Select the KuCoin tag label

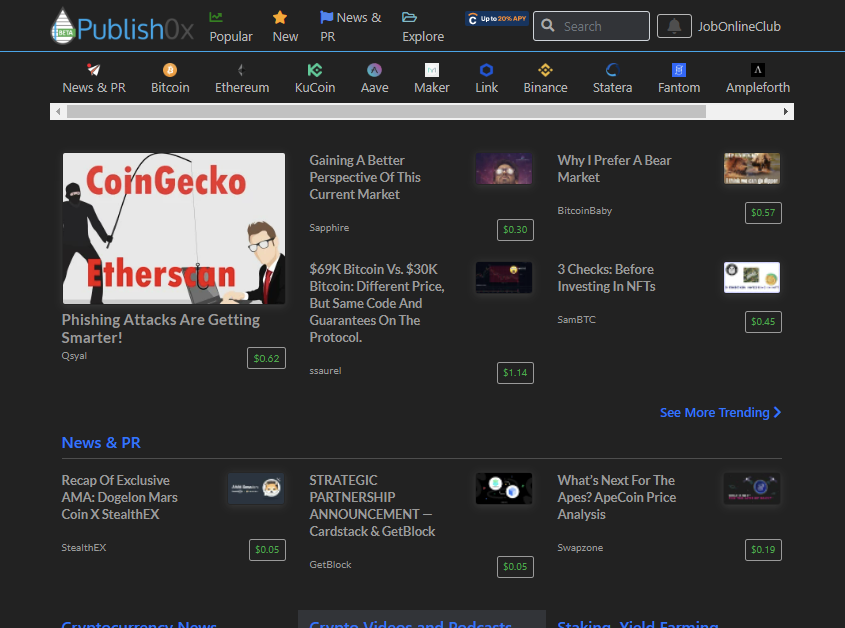pyautogui.click(x=315, y=87)
